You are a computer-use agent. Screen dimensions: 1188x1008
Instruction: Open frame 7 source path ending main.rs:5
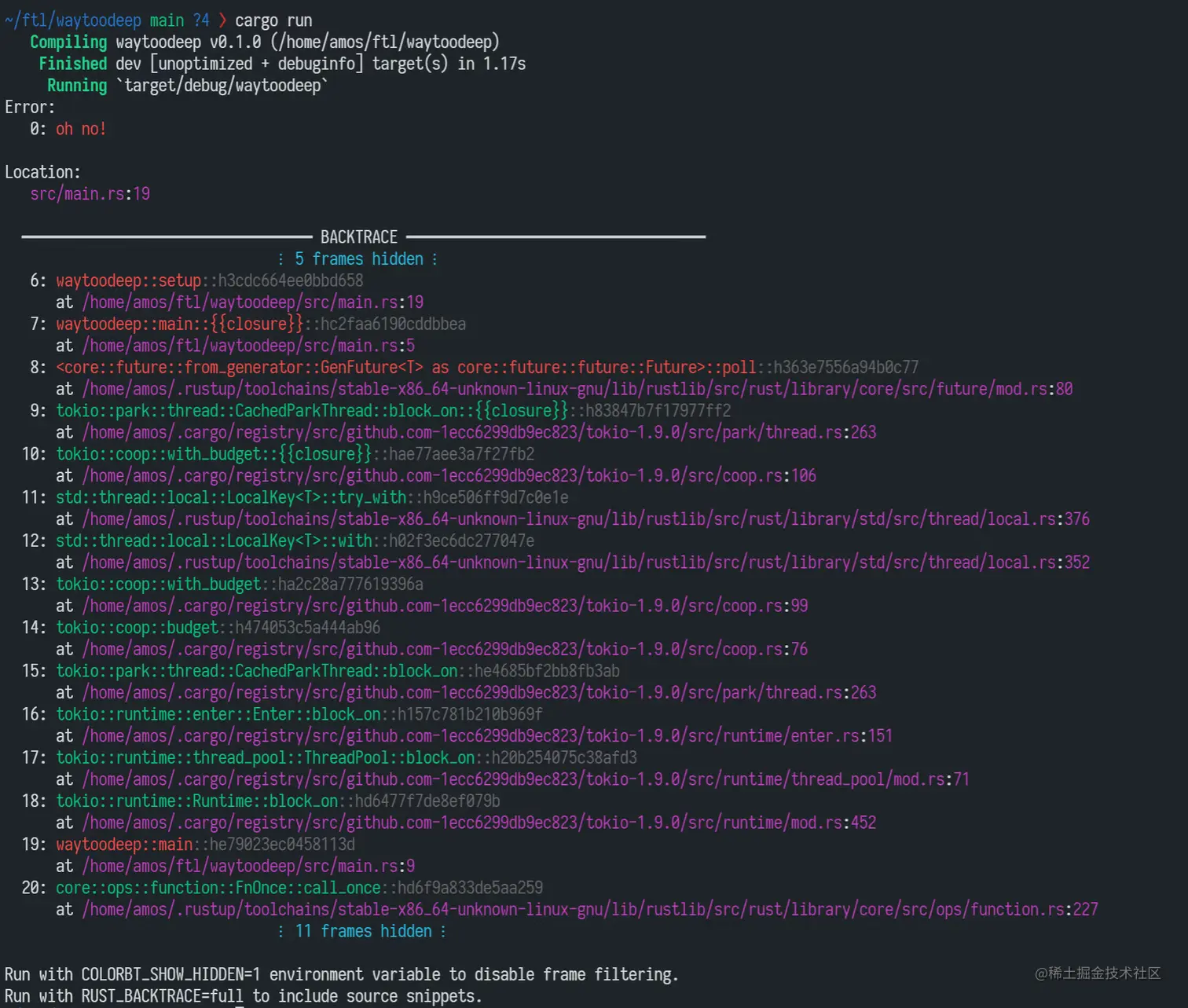click(248, 346)
